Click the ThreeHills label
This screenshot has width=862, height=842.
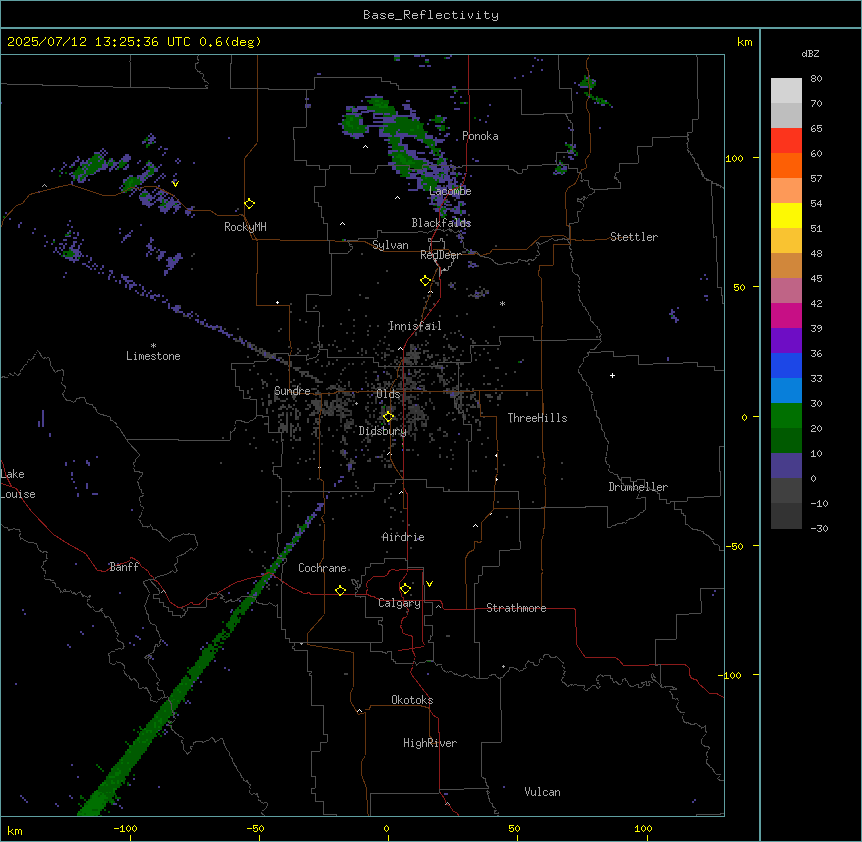tap(537, 418)
